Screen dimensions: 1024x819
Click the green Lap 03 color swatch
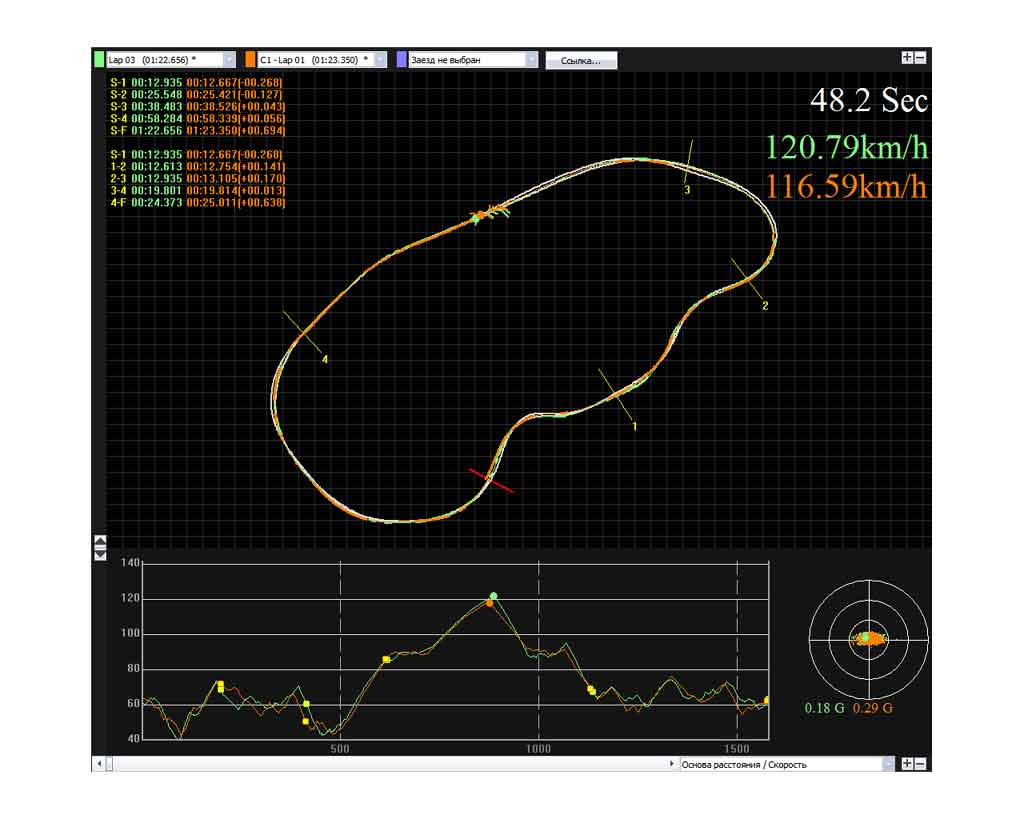[98, 60]
